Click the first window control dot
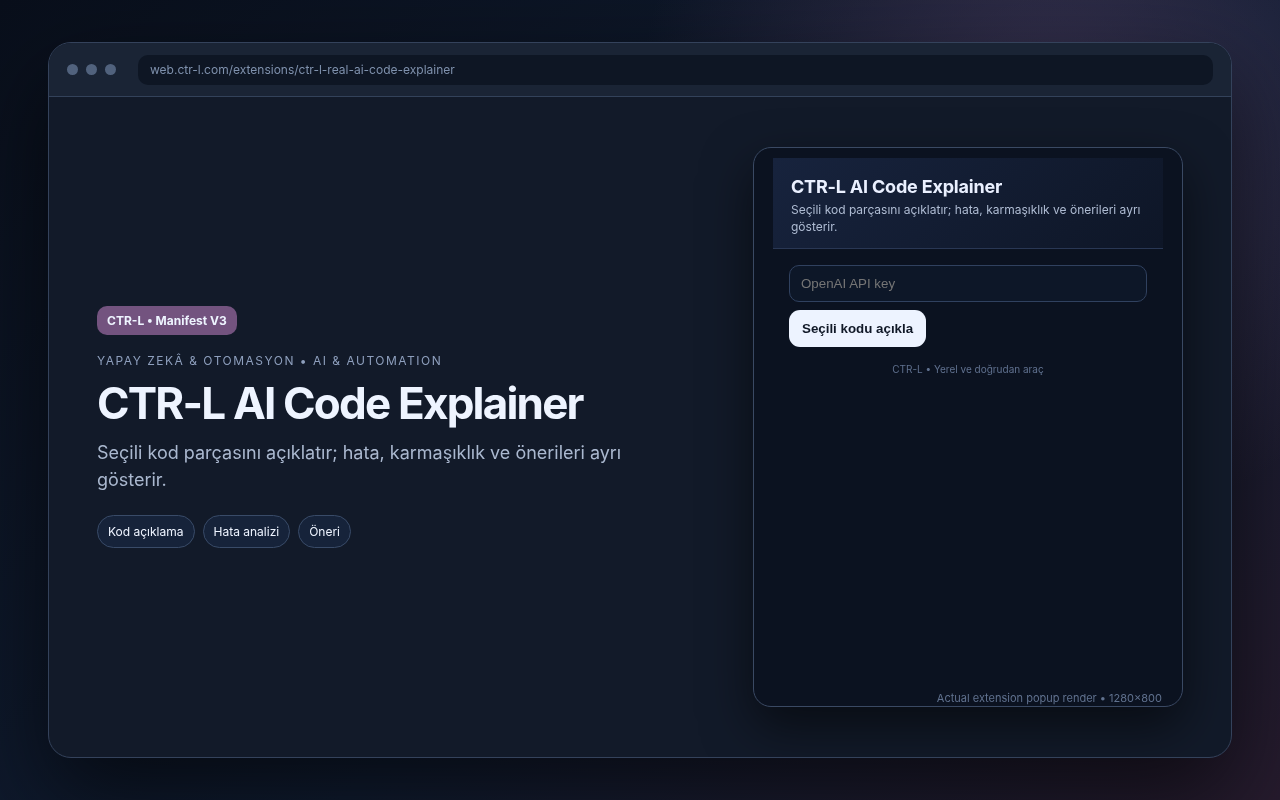 (x=72, y=69)
